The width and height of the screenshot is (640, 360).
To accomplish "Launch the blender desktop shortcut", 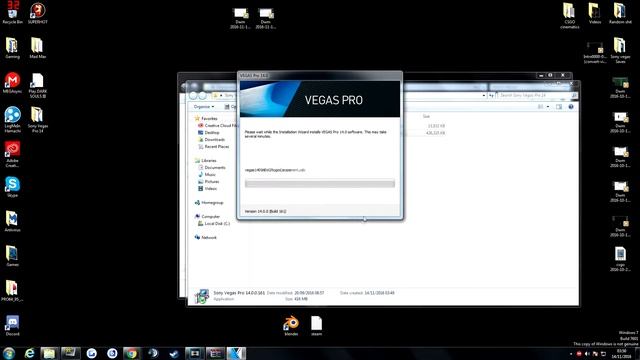I will [291, 326].
